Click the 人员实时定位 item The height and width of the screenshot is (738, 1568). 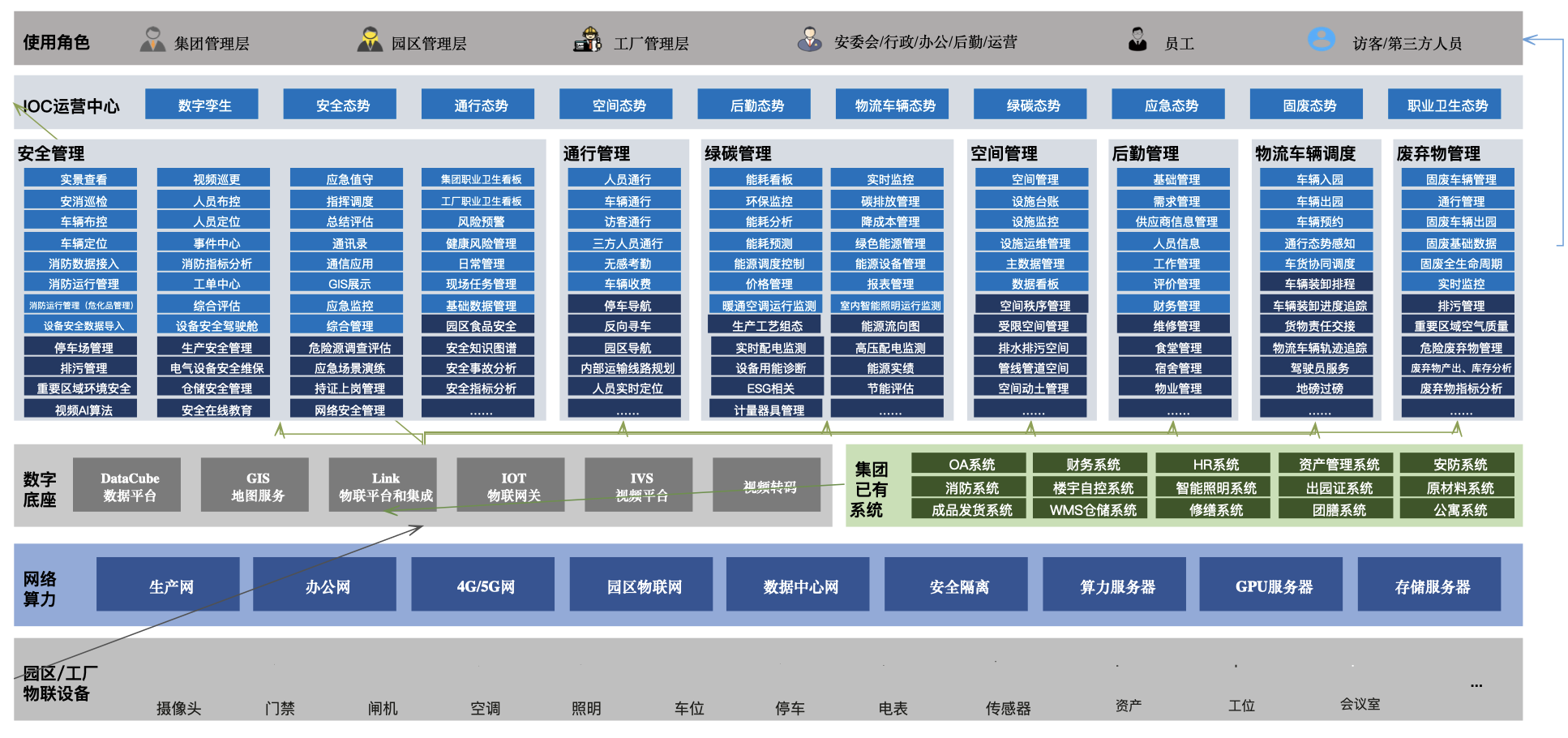click(625, 388)
